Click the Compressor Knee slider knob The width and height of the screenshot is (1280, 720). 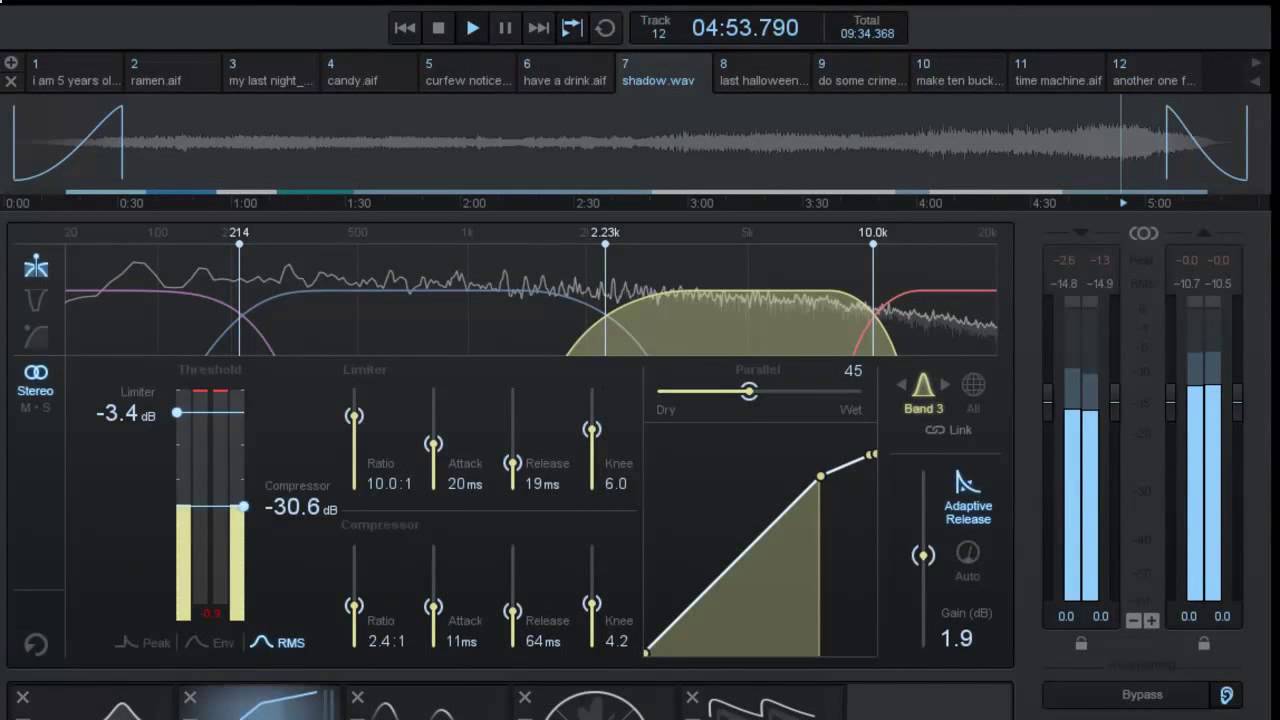click(592, 603)
